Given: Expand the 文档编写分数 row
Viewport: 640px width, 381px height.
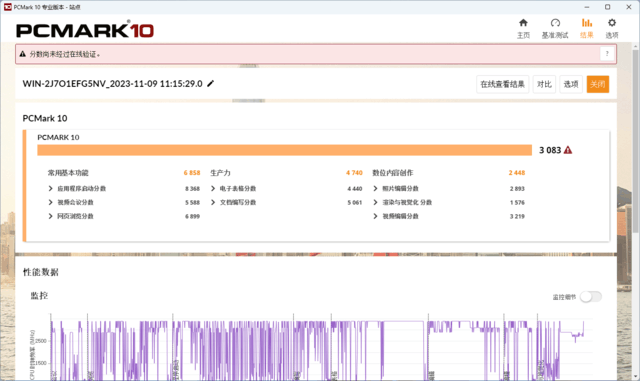Looking at the screenshot, I should point(213,202).
